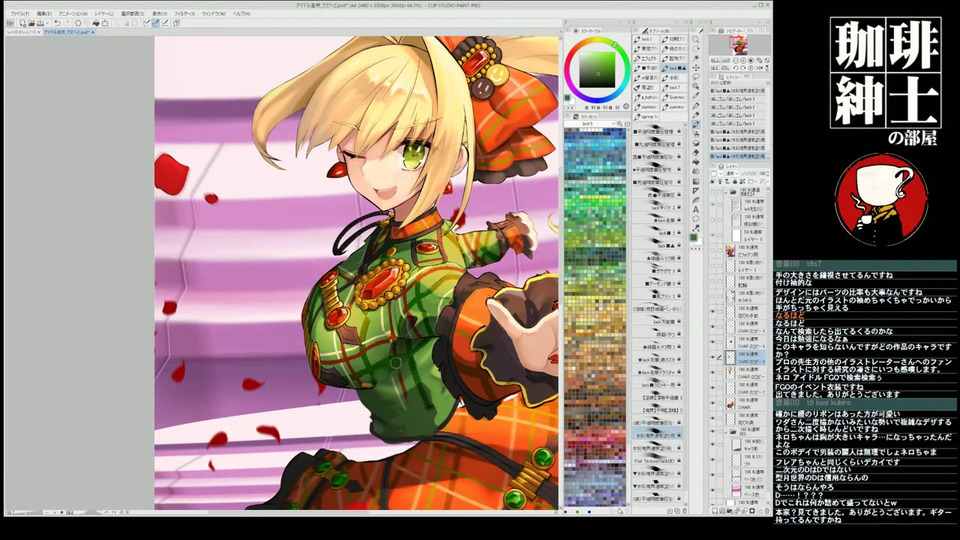Hide the キャラ影 layer
The height and width of the screenshot is (540, 960).
point(712,444)
